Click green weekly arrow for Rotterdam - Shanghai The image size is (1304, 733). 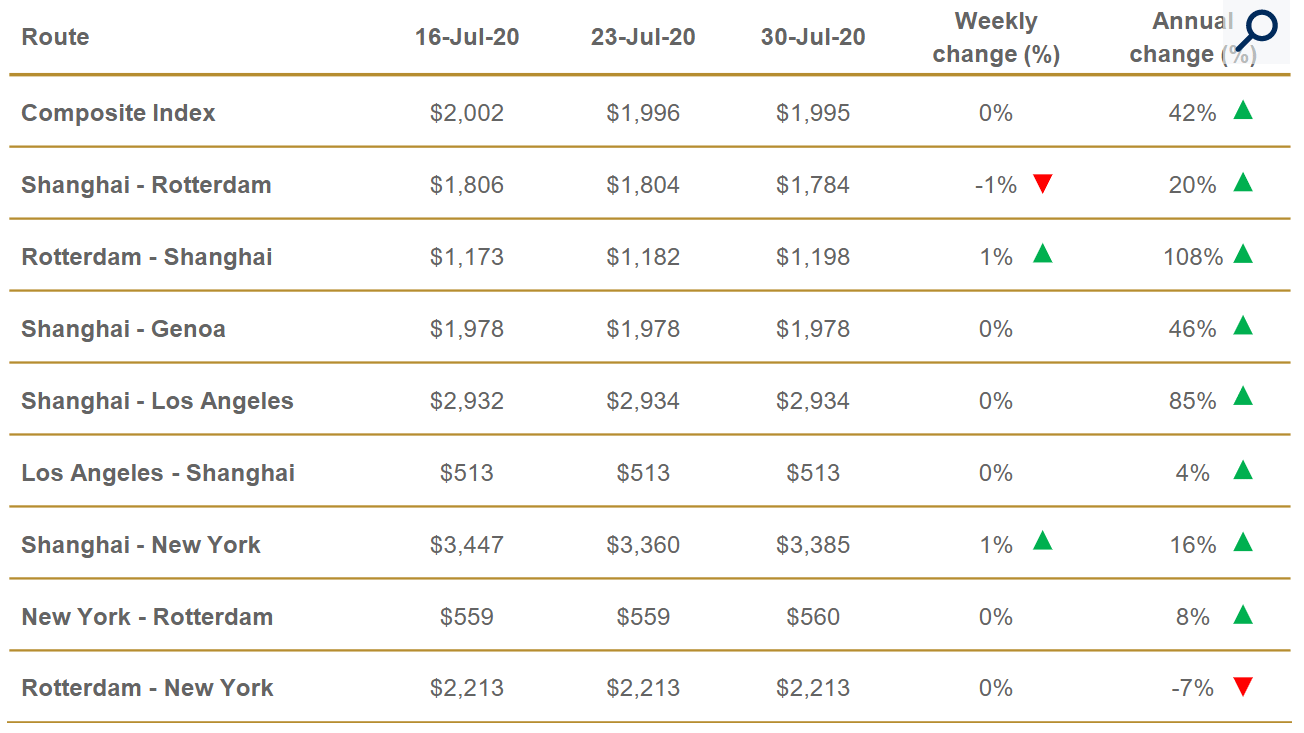(x=1043, y=254)
